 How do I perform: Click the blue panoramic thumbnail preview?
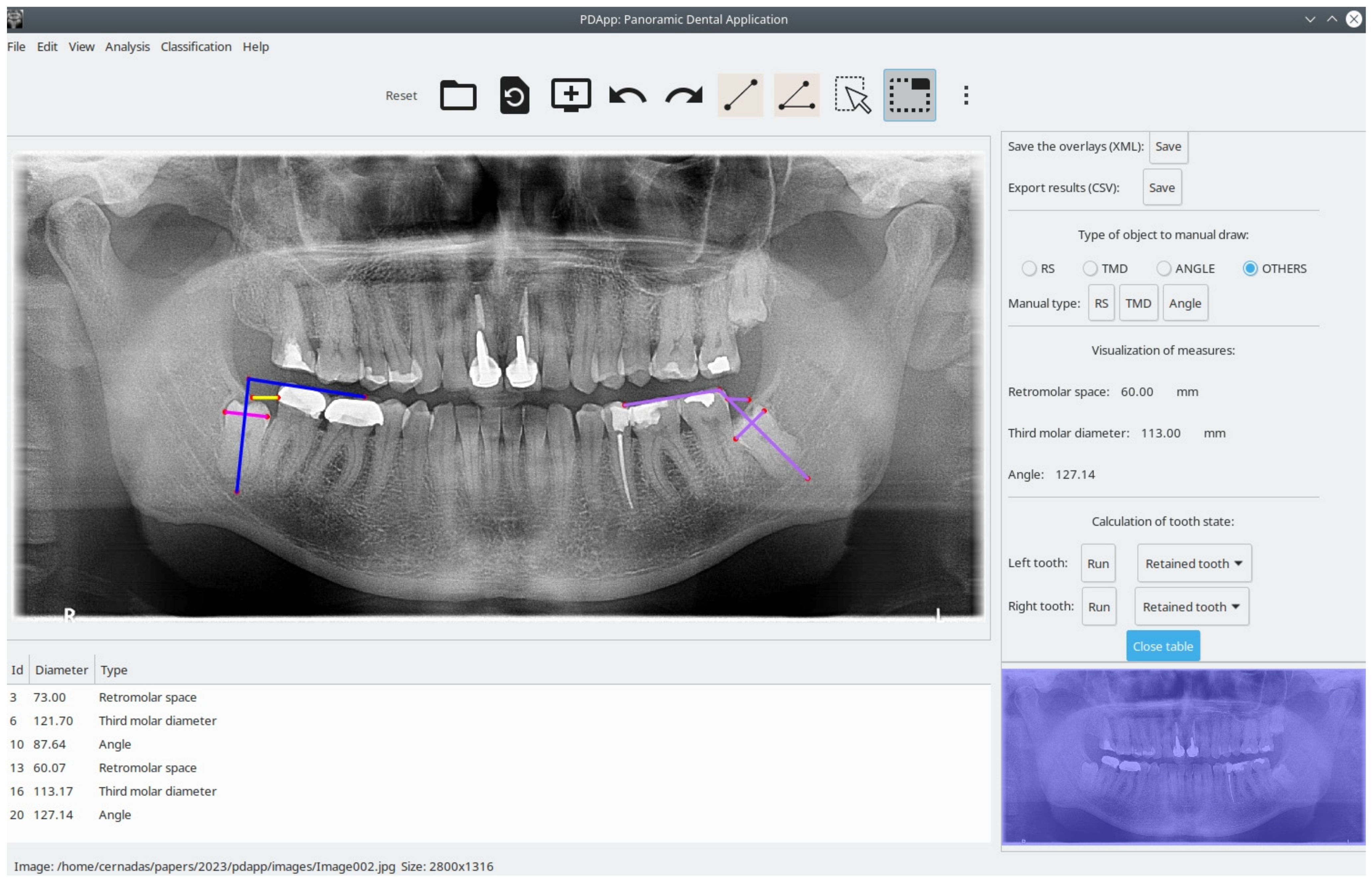coord(1183,756)
